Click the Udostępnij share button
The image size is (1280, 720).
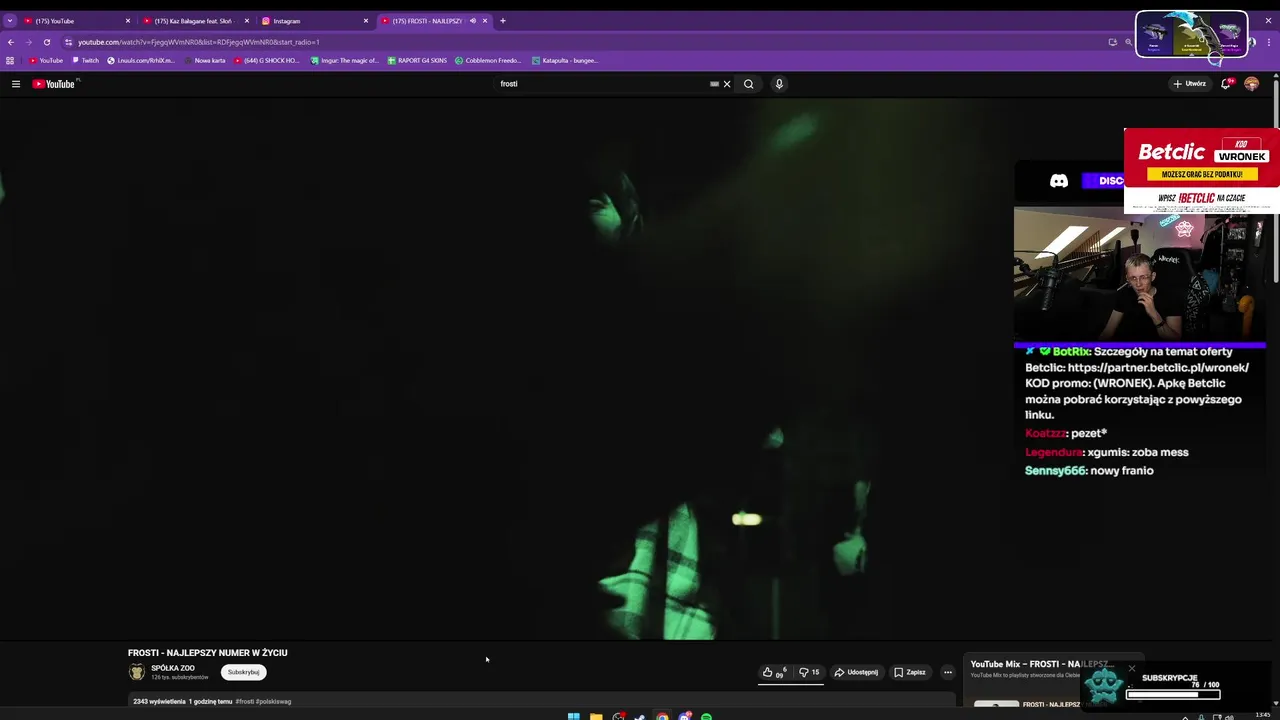click(857, 672)
